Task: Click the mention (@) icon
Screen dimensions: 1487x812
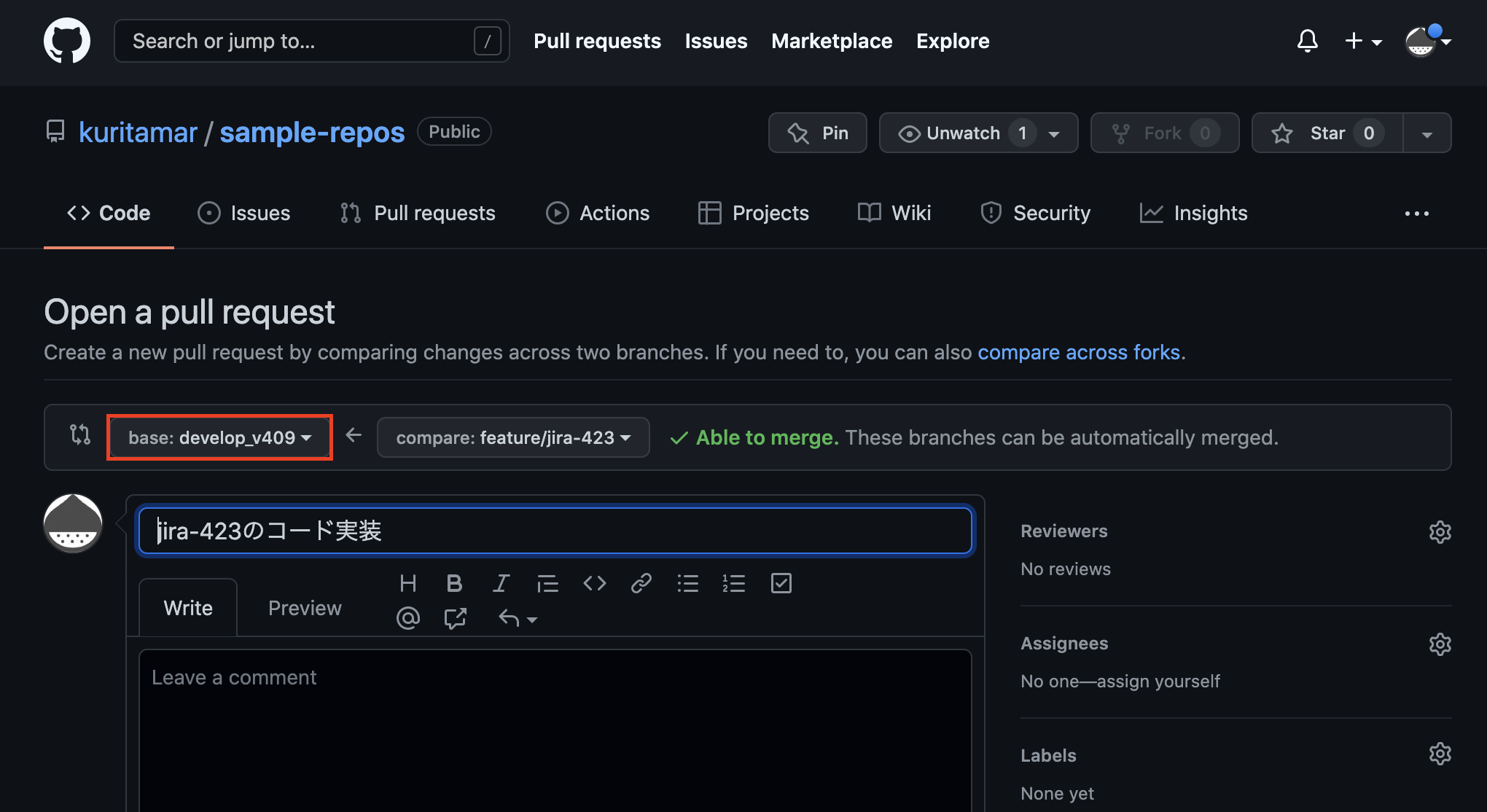Action: click(407, 618)
